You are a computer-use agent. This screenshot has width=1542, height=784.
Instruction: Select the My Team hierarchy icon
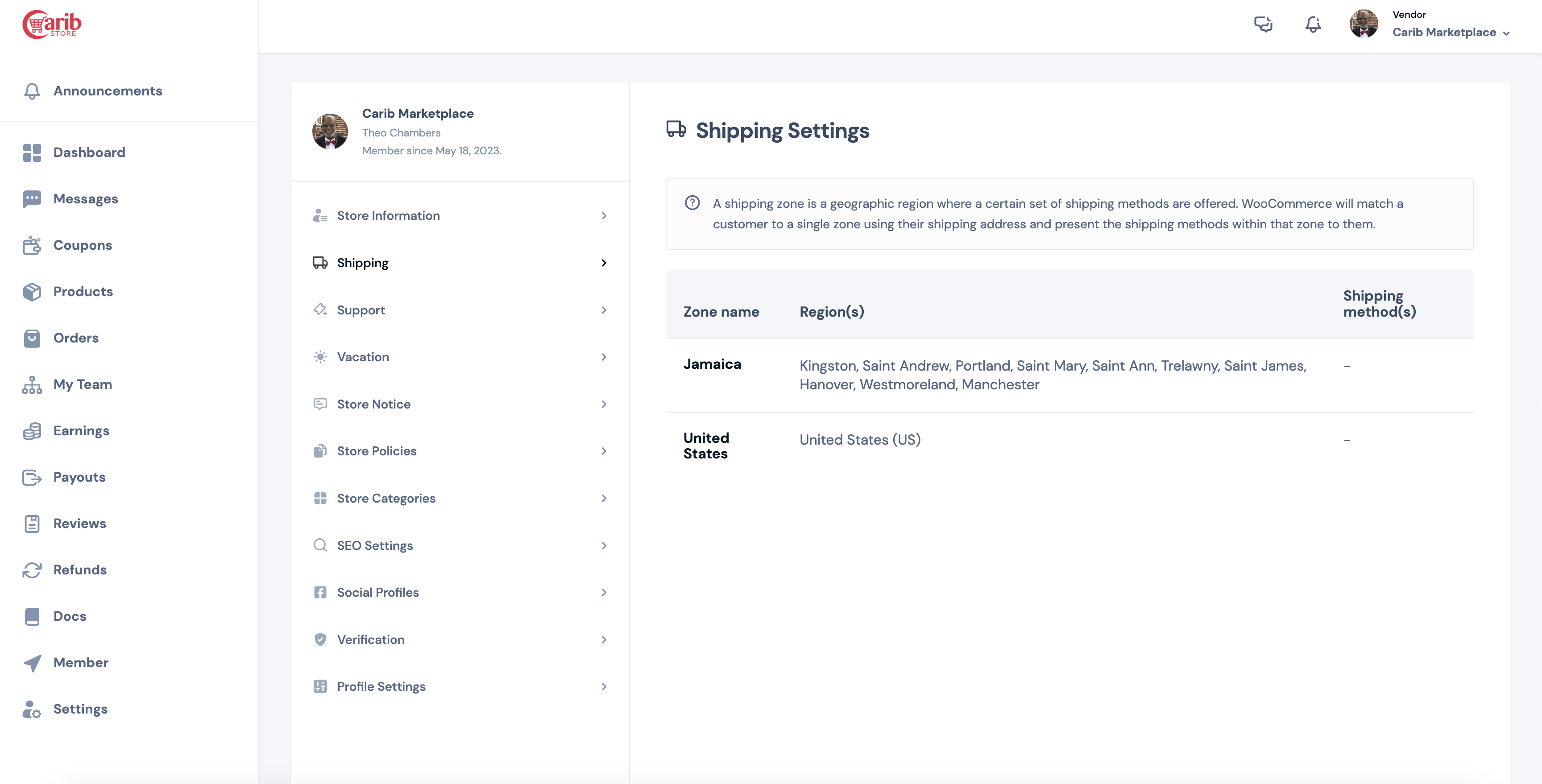point(32,384)
